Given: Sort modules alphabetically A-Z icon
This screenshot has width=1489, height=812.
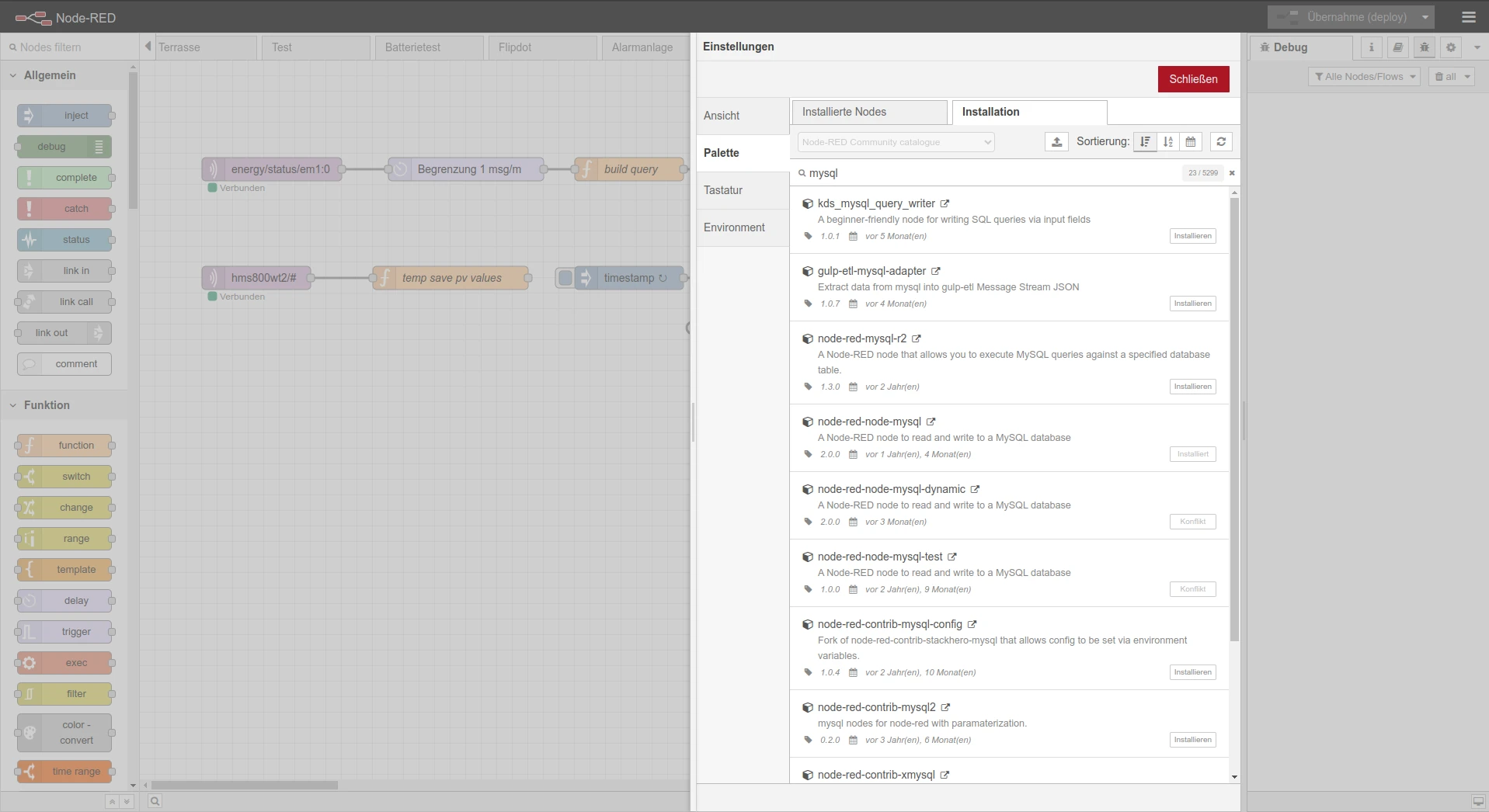Looking at the screenshot, I should (x=1167, y=142).
